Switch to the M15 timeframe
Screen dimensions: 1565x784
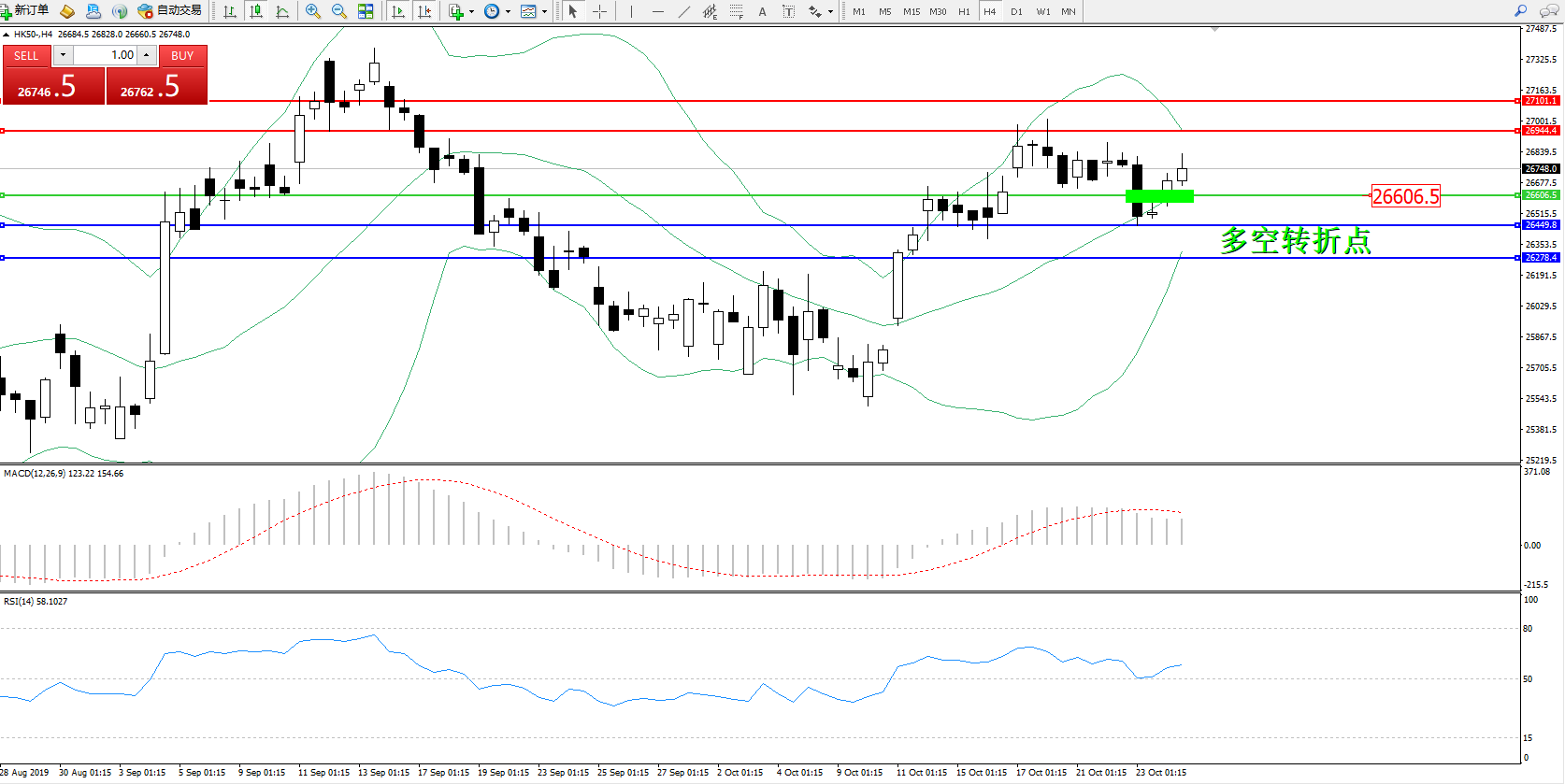click(911, 12)
